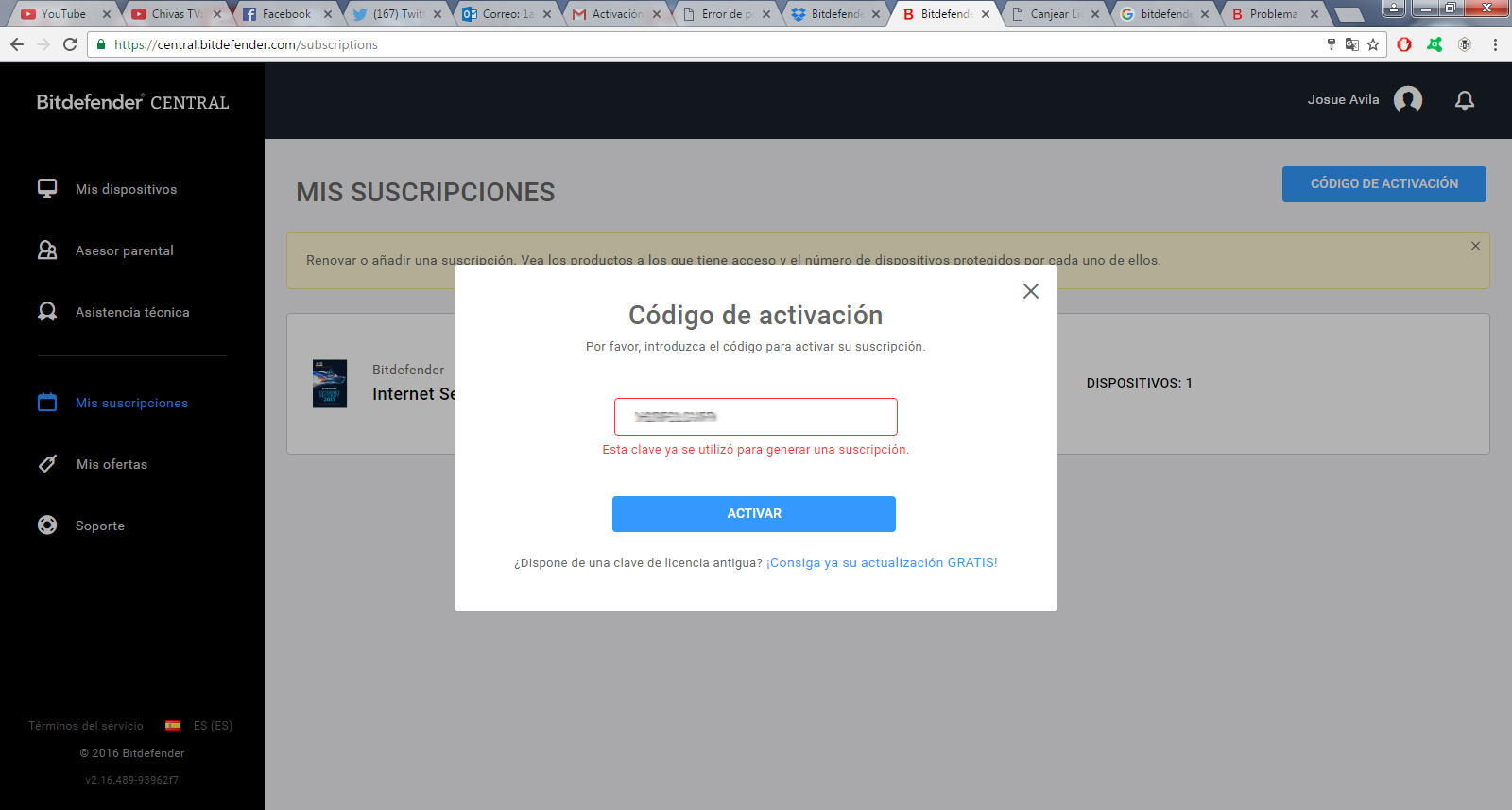Open Chrome user profile button
The height and width of the screenshot is (810, 1512).
click(x=1394, y=9)
